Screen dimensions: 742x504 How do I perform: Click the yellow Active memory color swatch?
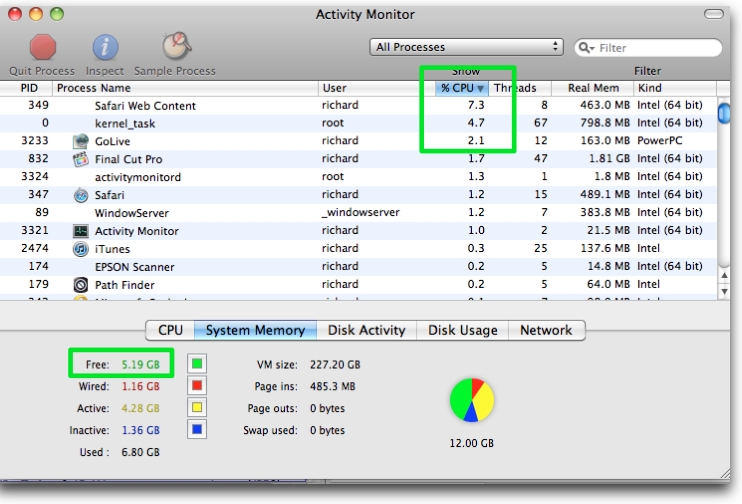click(x=197, y=407)
